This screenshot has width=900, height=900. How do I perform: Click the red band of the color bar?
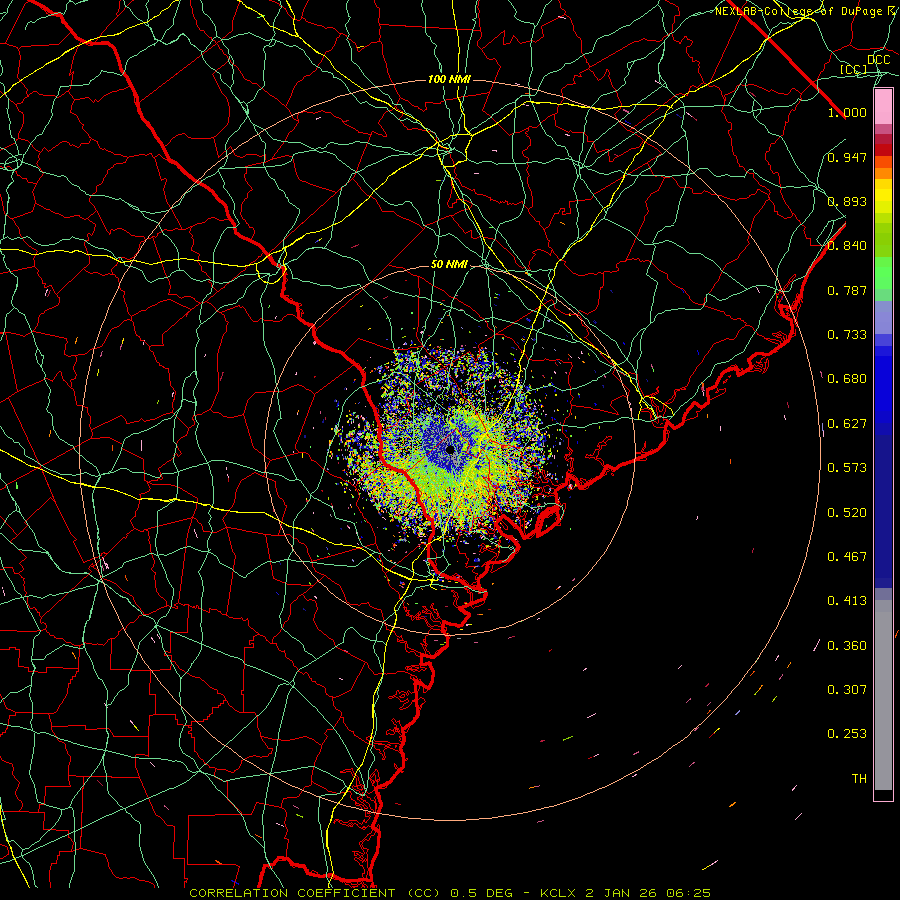pyautogui.click(x=883, y=150)
